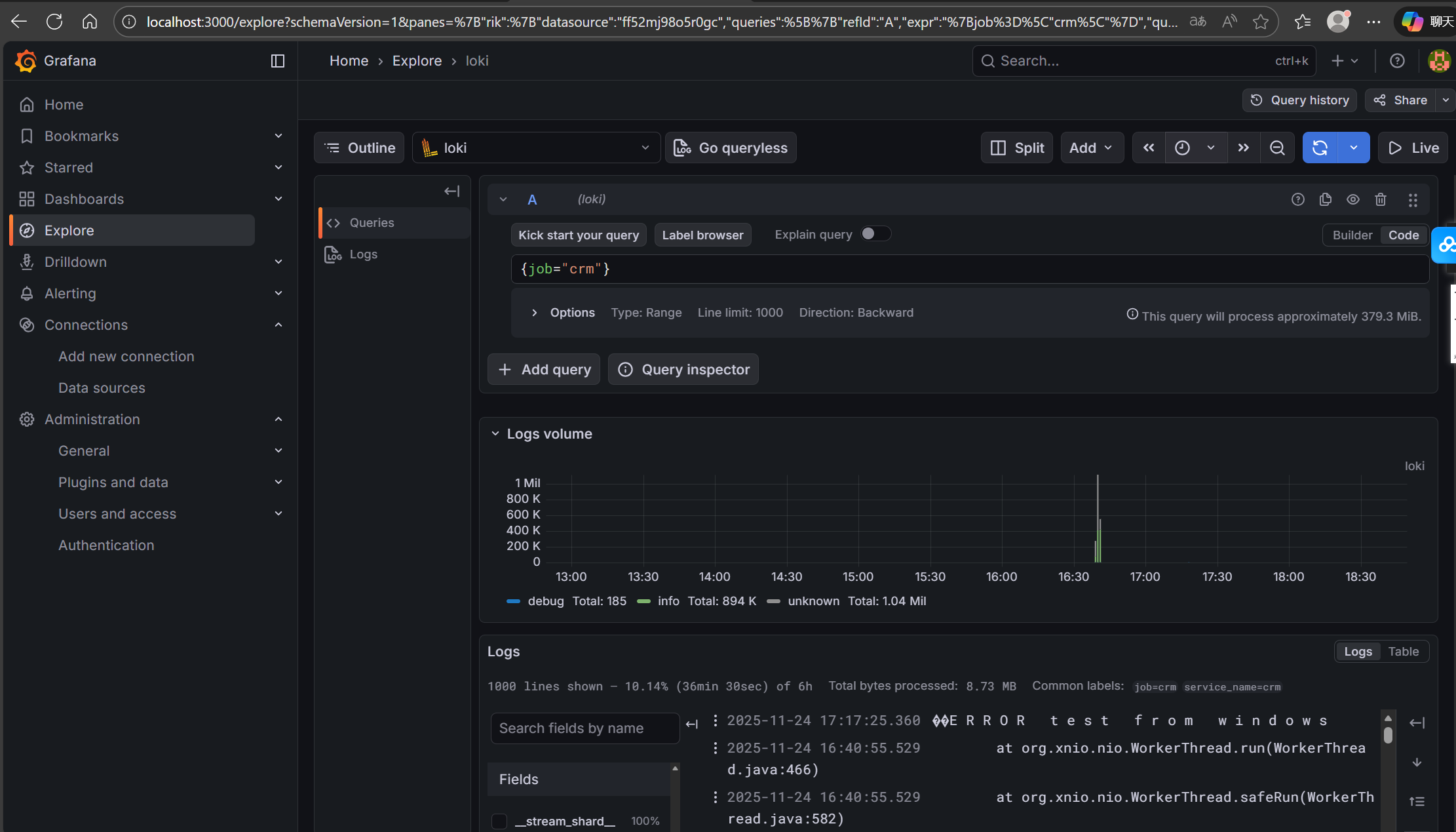Image resolution: width=1456 pixels, height=832 pixels.
Task: Enable the Explain query toggle
Action: tap(876, 233)
